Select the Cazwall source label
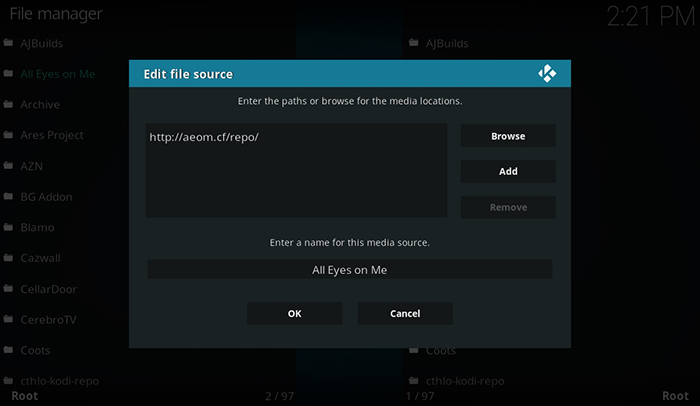Screen dimensions: 700x406 pyautogui.click(x=40, y=258)
